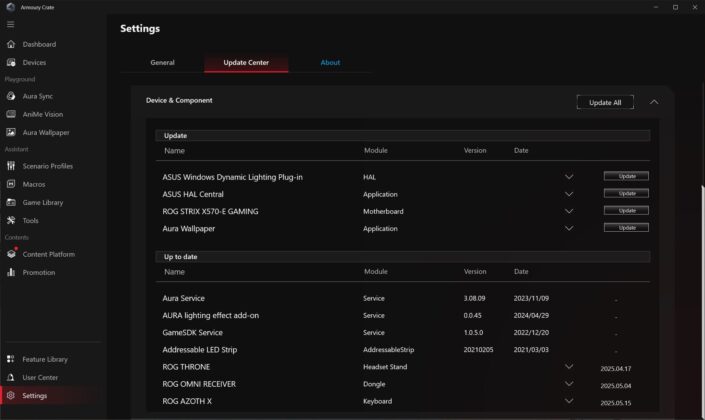Open the About tab
This screenshot has width=705, height=420.
pyautogui.click(x=330, y=63)
